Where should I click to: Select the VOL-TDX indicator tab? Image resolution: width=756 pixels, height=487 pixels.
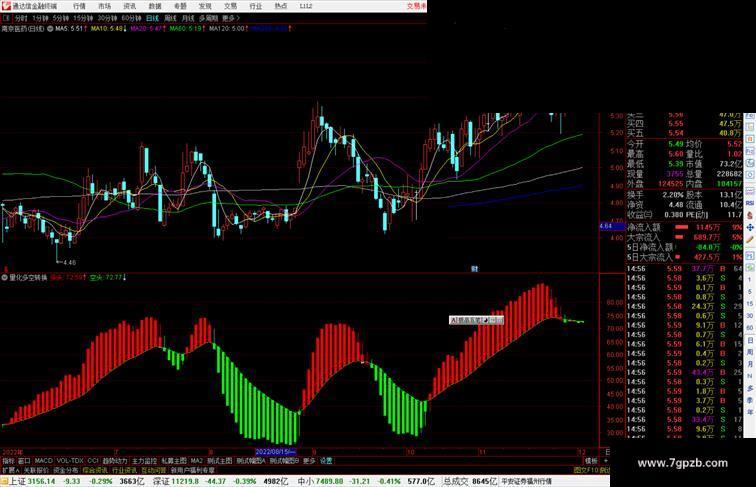pyautogui.click(x=70, y=461)
